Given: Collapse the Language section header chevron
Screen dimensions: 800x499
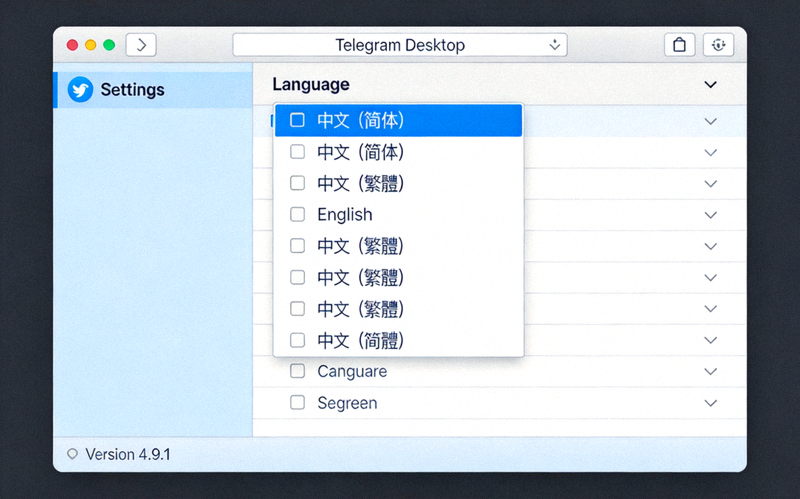Looking at the screenshot, I should pyautogui.click(x=710, y=85).
